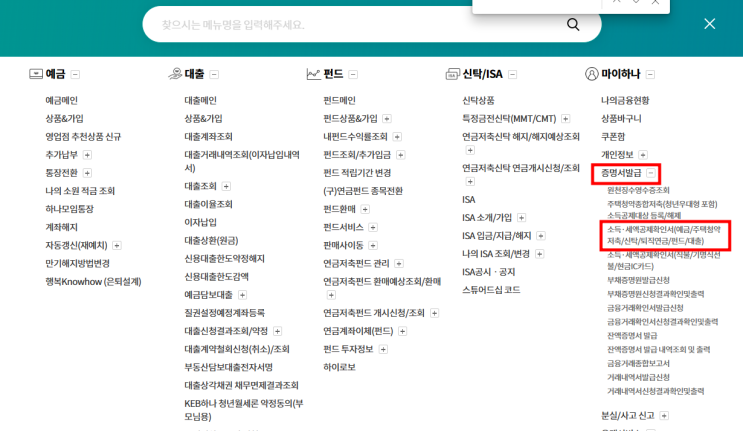Close the full menu overlay
Image resolution: width=743 pixels, height=431 pixels.
click(x=709, y=24)
